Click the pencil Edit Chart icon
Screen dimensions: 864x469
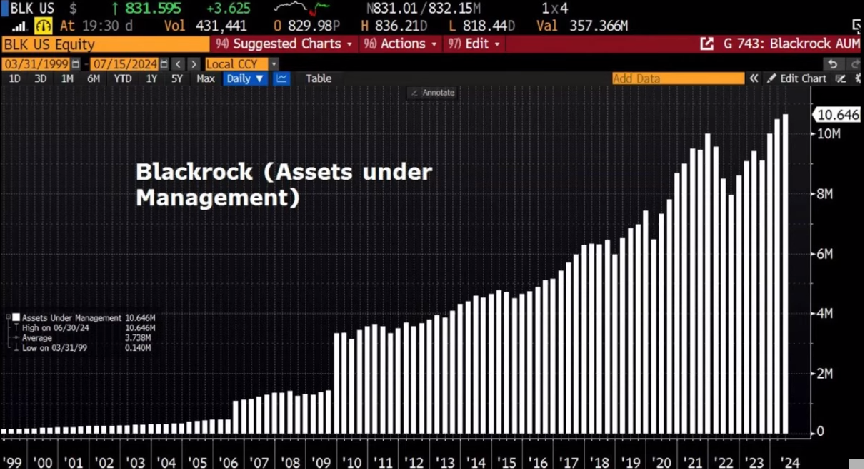[771, 79]
